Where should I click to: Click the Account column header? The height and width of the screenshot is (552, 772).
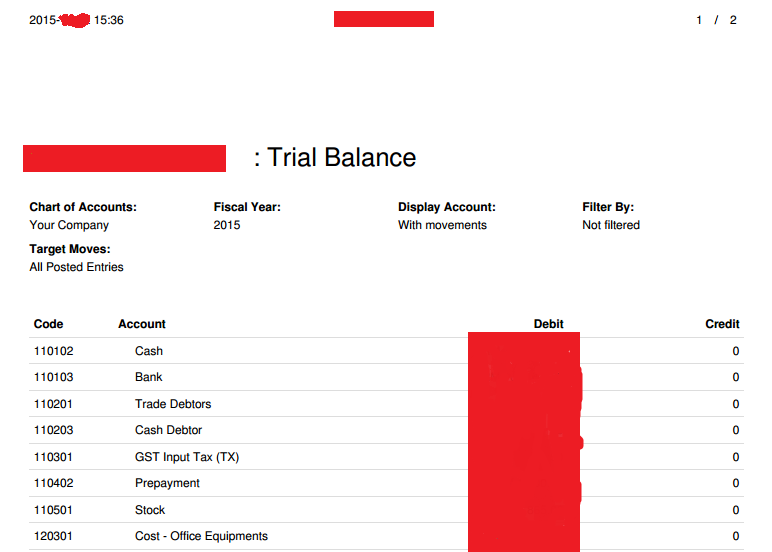click(x=142, y=324)
